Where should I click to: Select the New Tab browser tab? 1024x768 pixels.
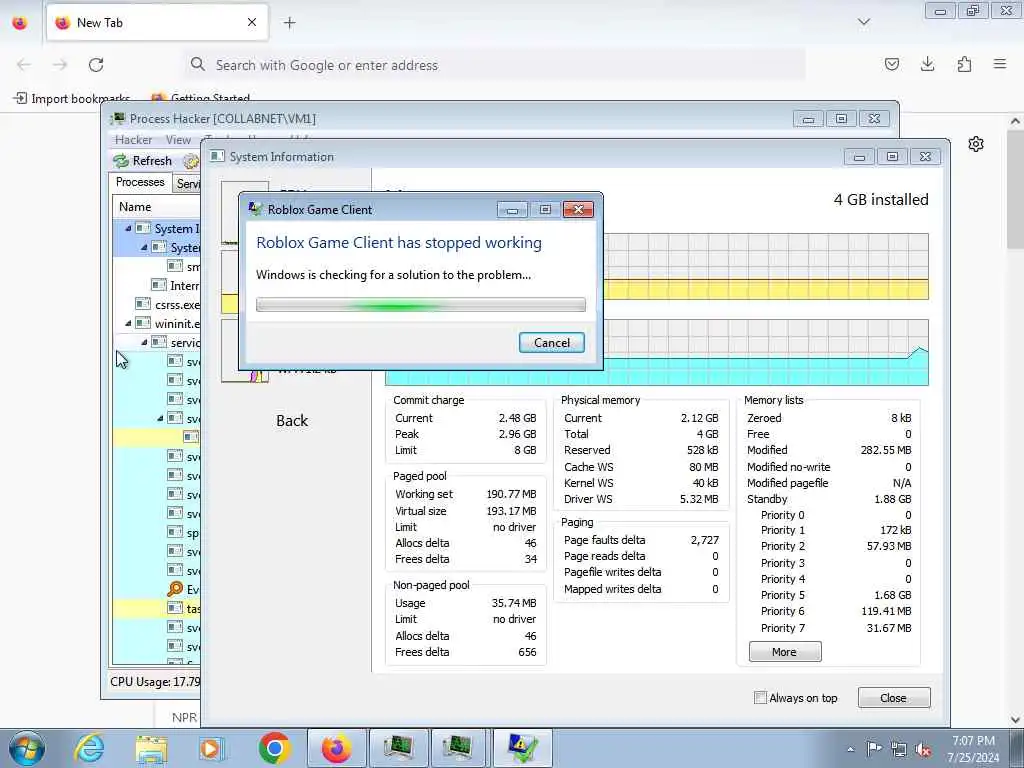157,23
